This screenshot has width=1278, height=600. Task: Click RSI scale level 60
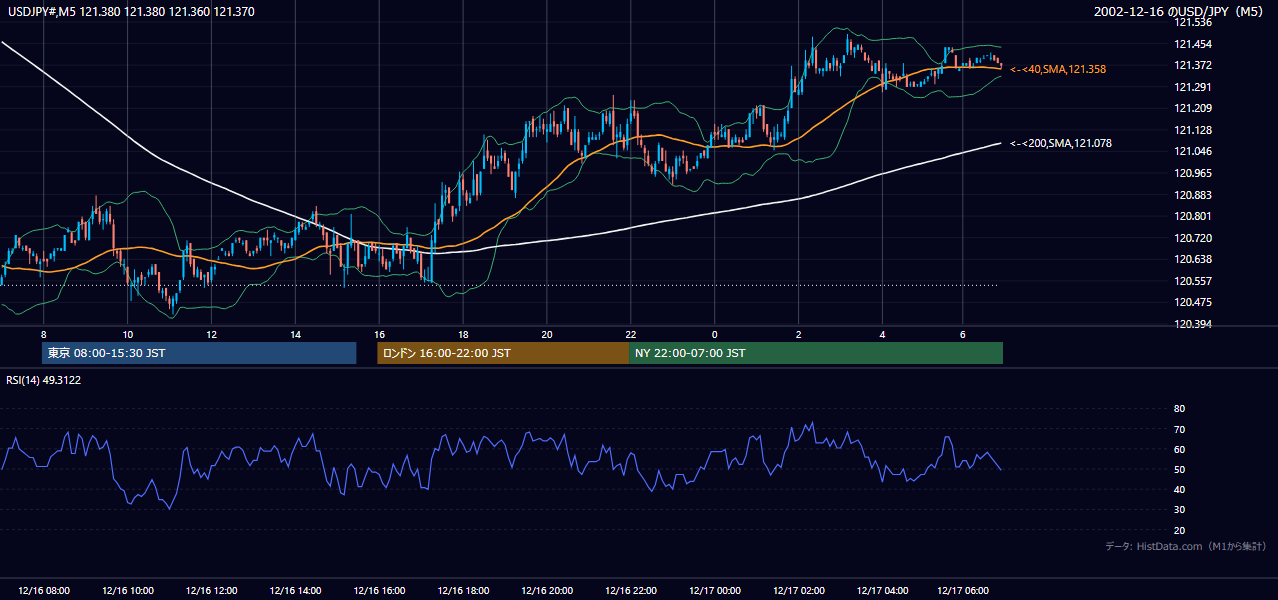pyautogui.click(x=1179, y=449)
